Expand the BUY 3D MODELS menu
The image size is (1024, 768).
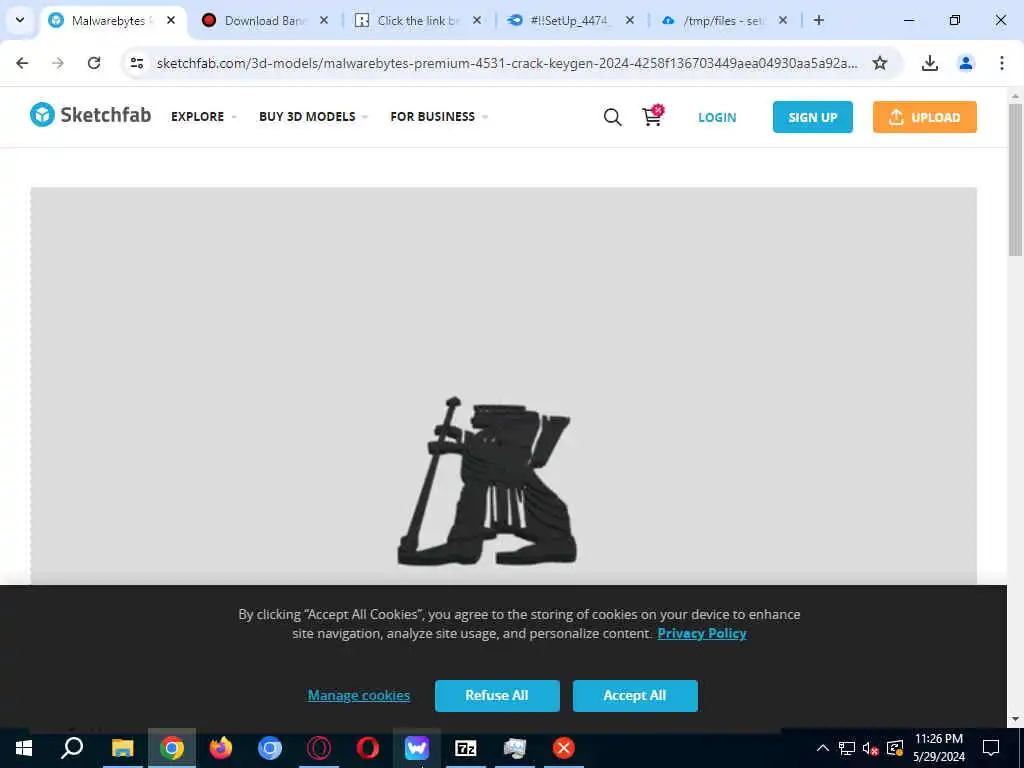click(x=313, y=116)
